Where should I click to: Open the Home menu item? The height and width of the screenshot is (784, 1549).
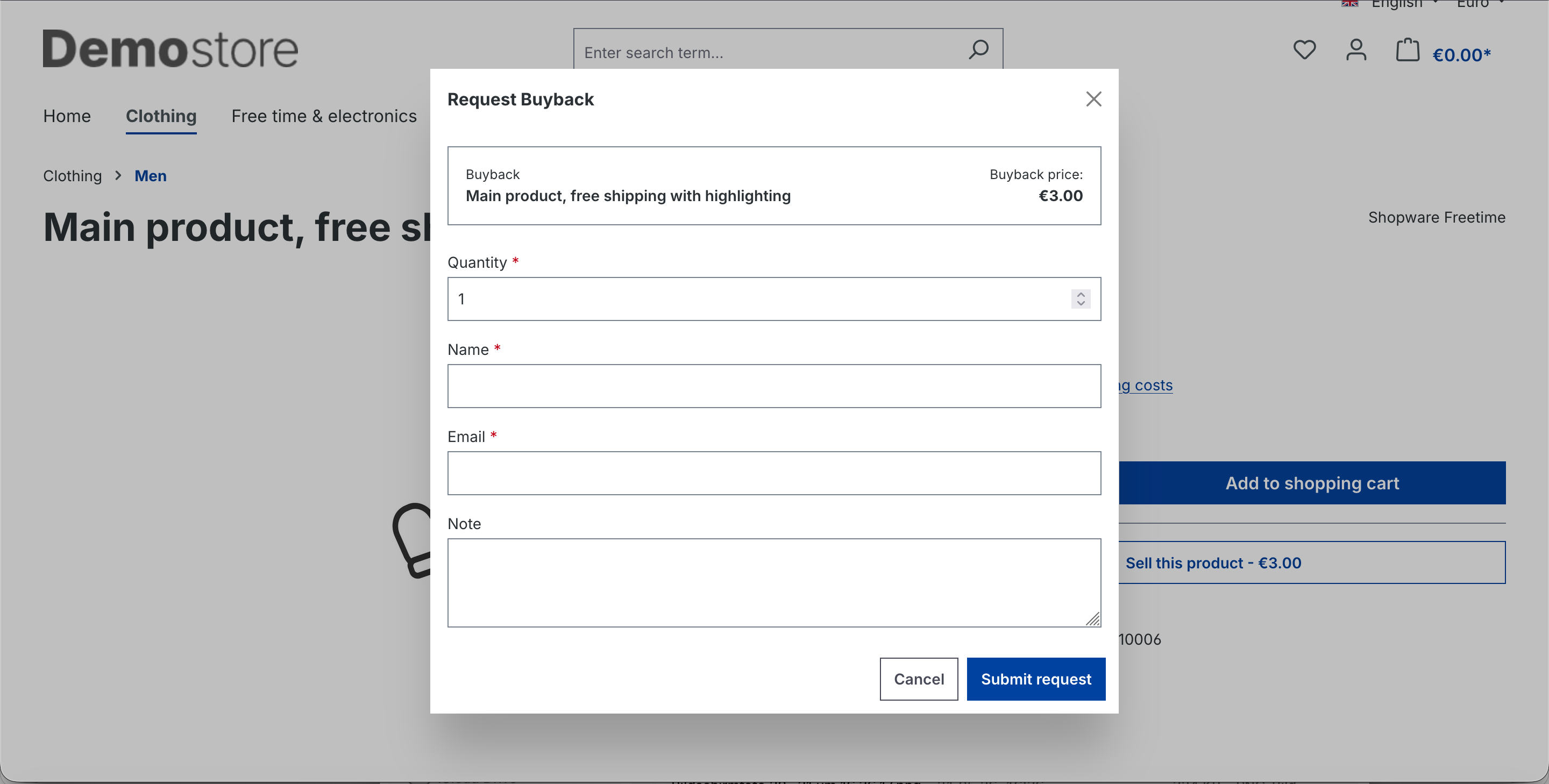point(67,116)
